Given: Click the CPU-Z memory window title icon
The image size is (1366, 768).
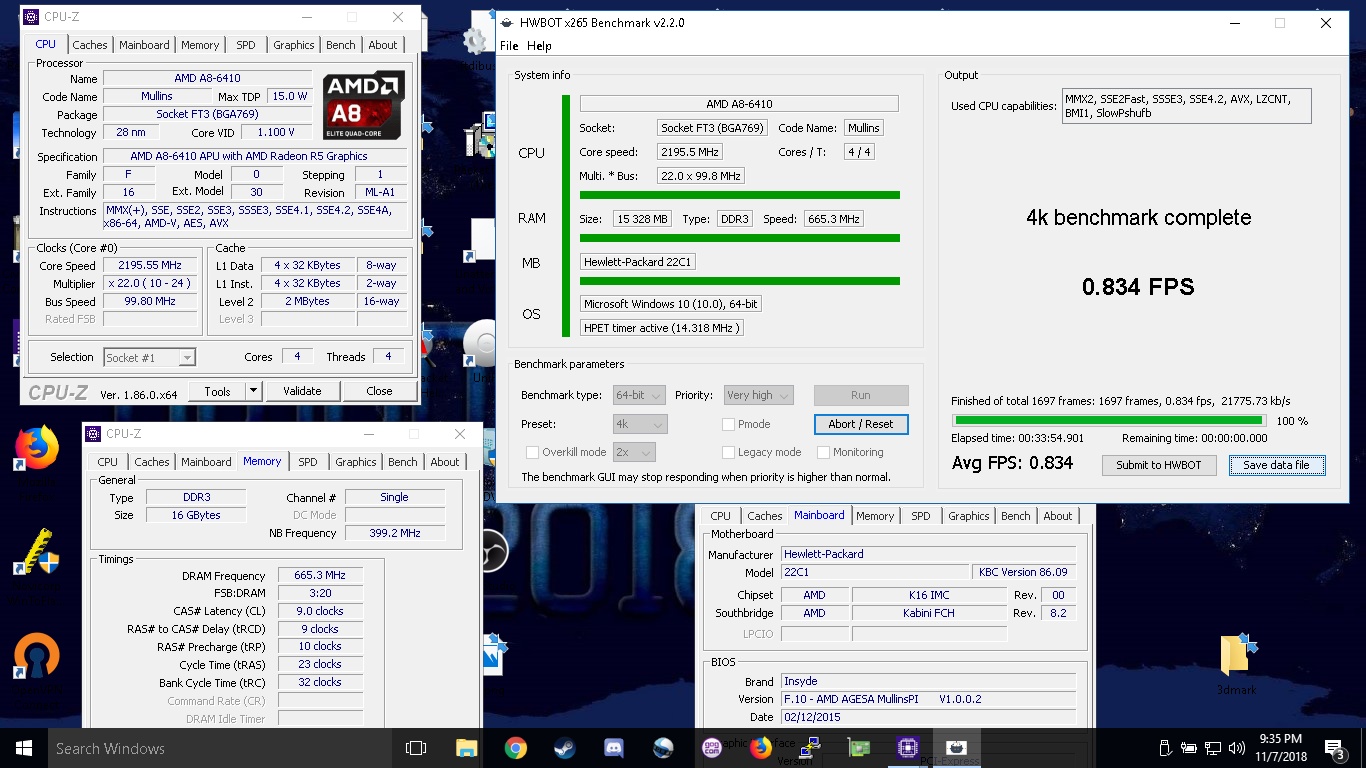Looking at the screenshot, I should click(93, 434).
